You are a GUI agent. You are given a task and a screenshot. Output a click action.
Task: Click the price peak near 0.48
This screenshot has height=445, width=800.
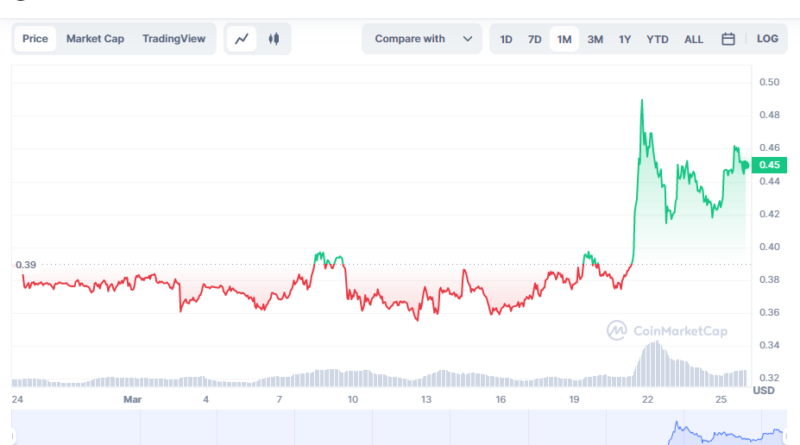point(641,100)
